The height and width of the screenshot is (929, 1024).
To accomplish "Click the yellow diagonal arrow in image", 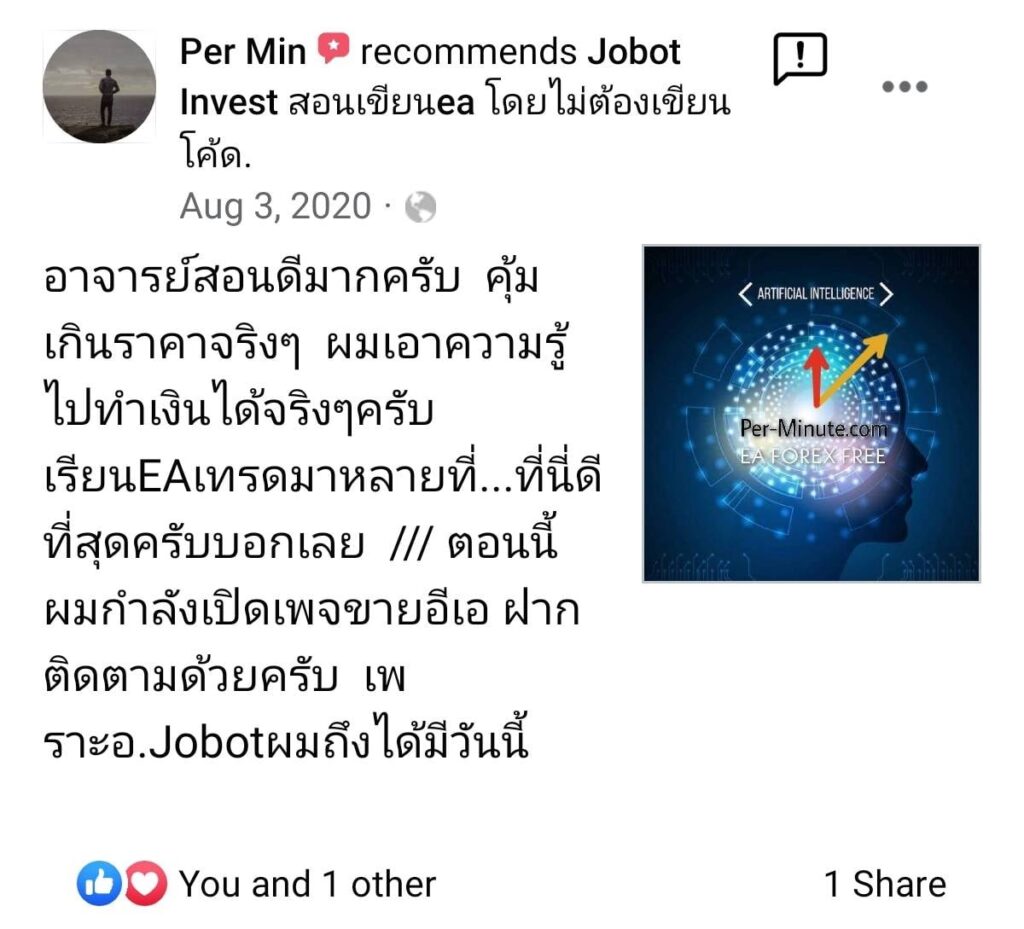I will coord(854,369).
